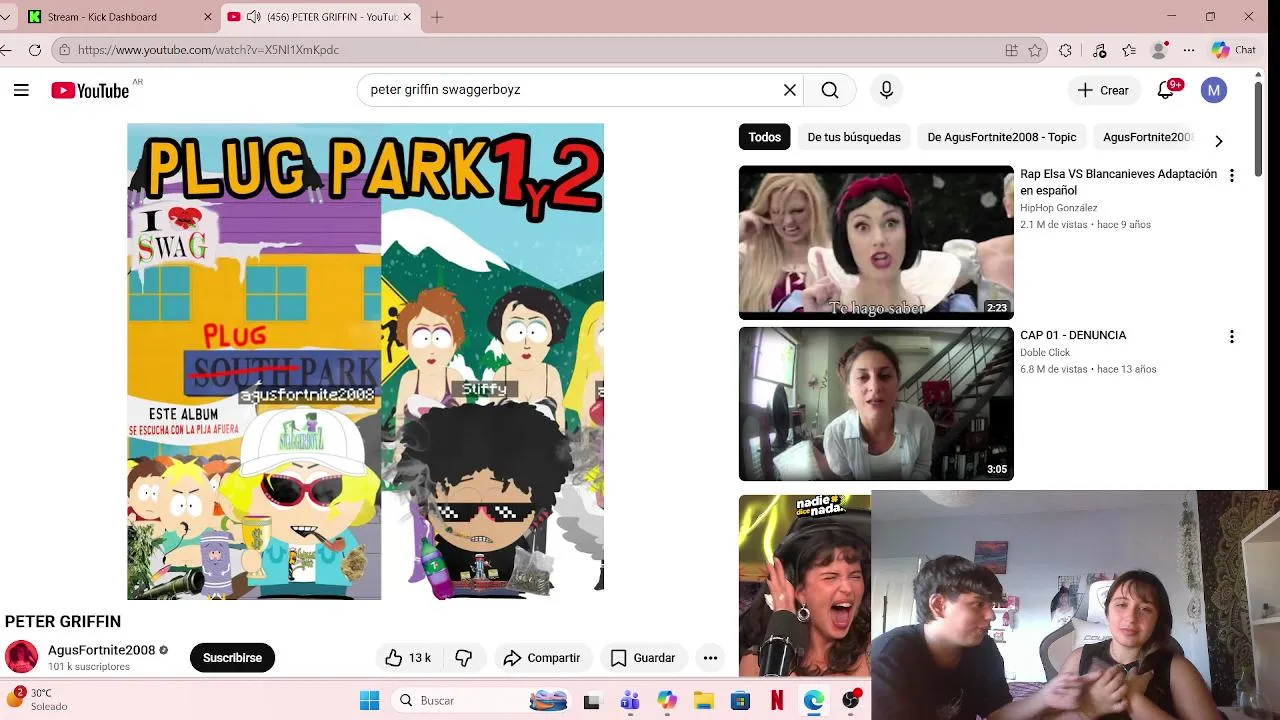Dislike the video with thumbs down
Image resolution: width=1280 pixels, height=720 pixels.
pyautogui.click(x=463, y=657)
